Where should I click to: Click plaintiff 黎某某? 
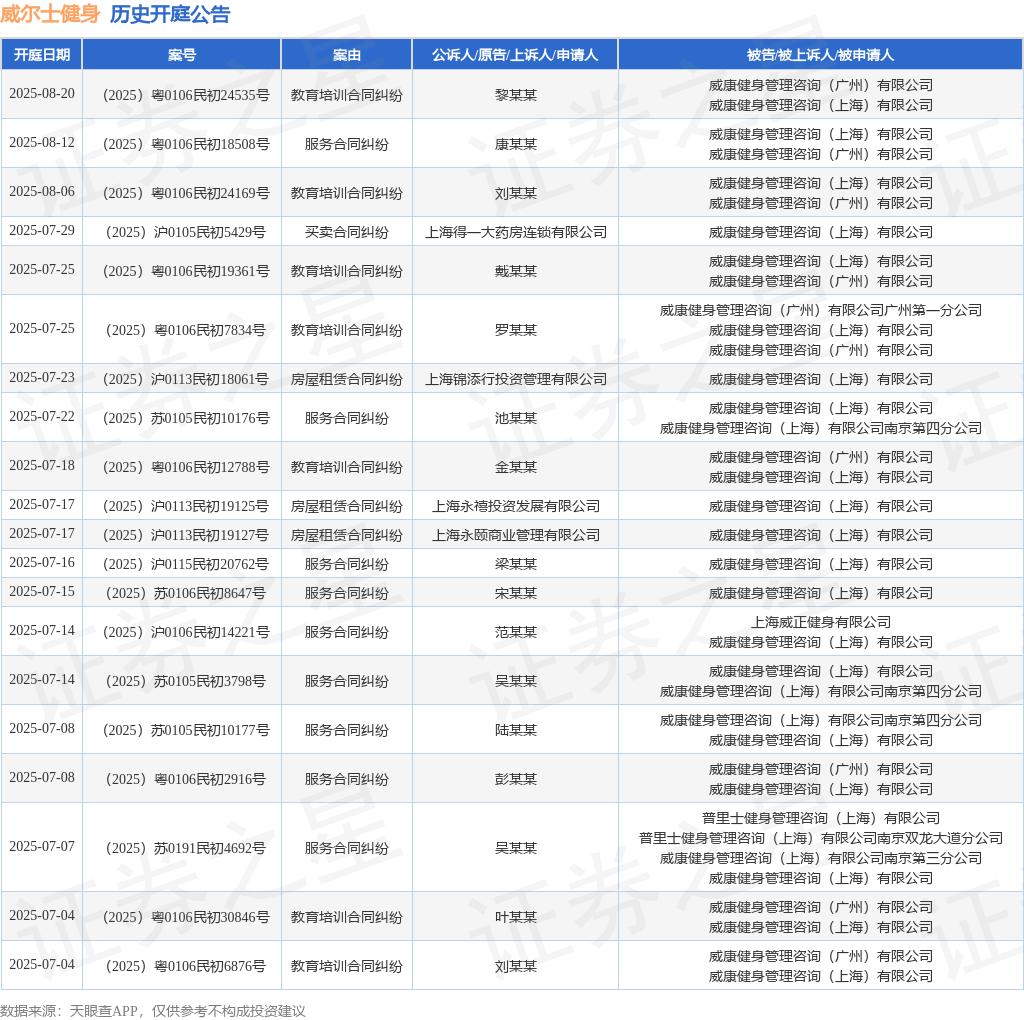click(x=516, y=95)
